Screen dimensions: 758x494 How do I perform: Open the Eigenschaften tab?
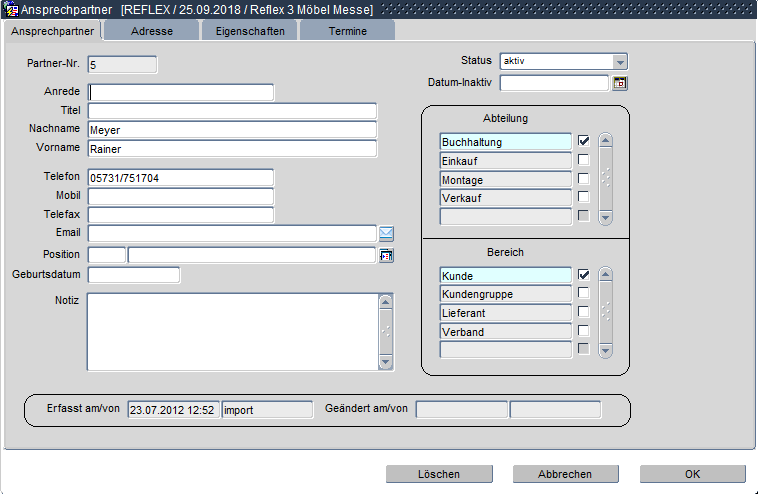click(x=249, y=31)
